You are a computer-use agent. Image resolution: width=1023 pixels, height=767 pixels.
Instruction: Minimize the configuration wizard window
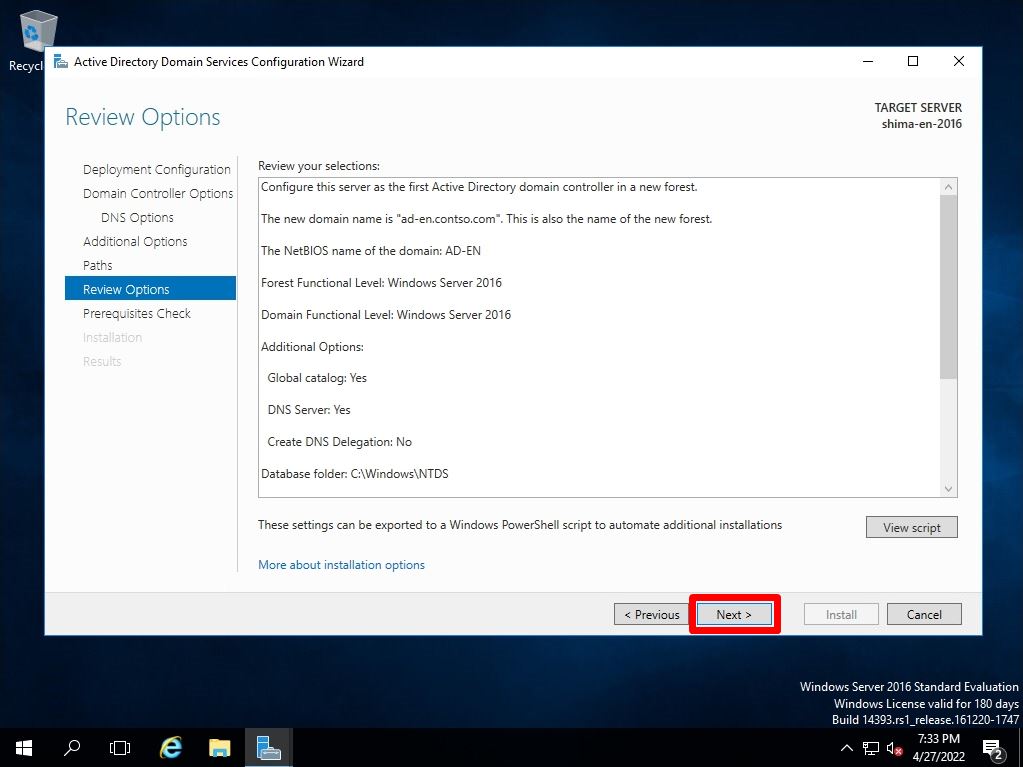click(x=868, y=61)
